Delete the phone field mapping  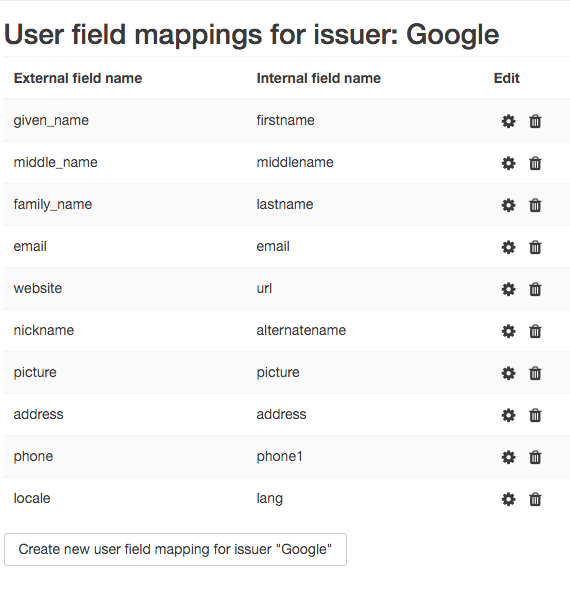coord(535,457)
